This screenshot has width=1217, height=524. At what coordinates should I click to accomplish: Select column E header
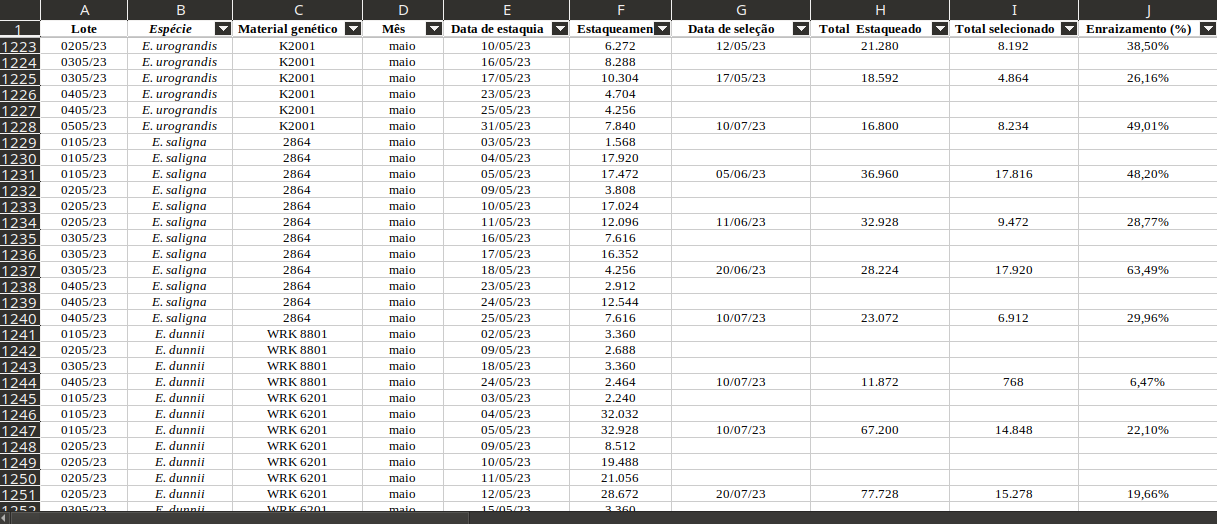click(506, 10)
